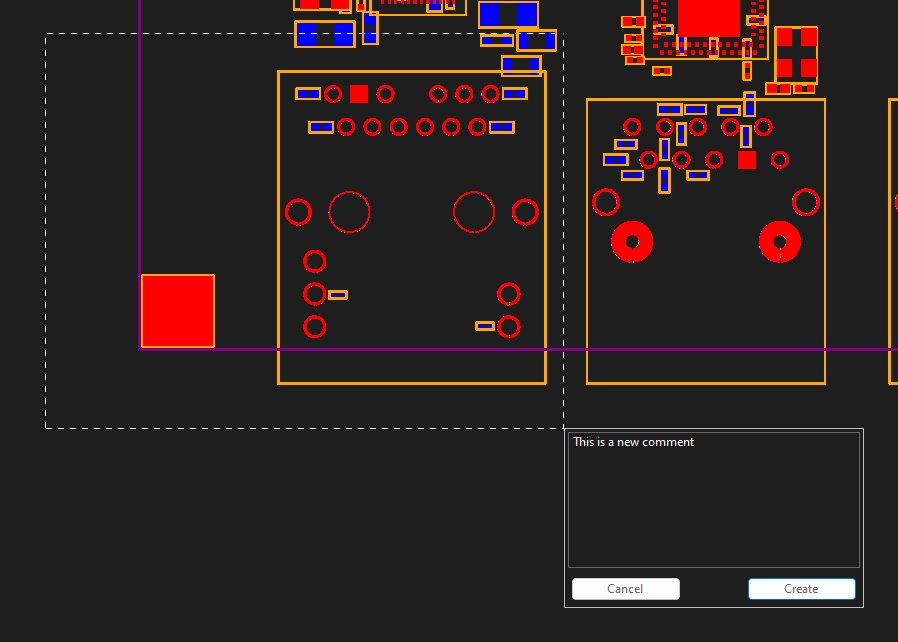Select the right component's orange outline
Image resolution: width=898 pixels, height=642 pixels.
click(588, 250)
